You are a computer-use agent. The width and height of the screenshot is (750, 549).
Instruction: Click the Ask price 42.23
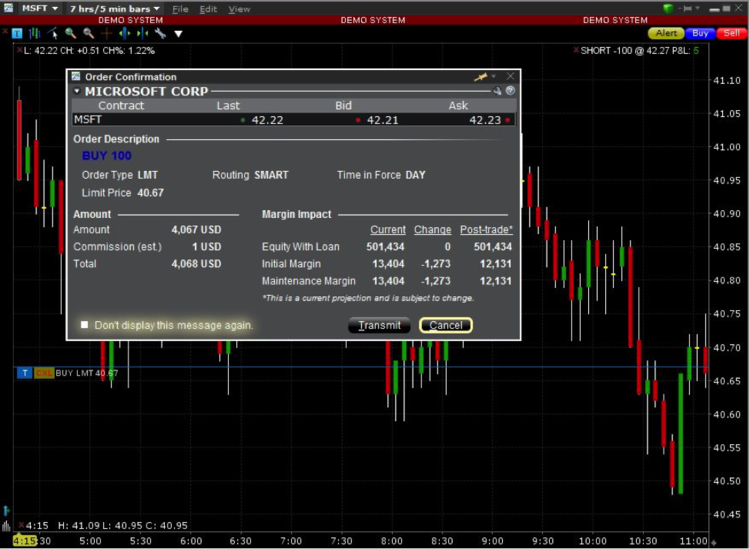click(485, 120)
